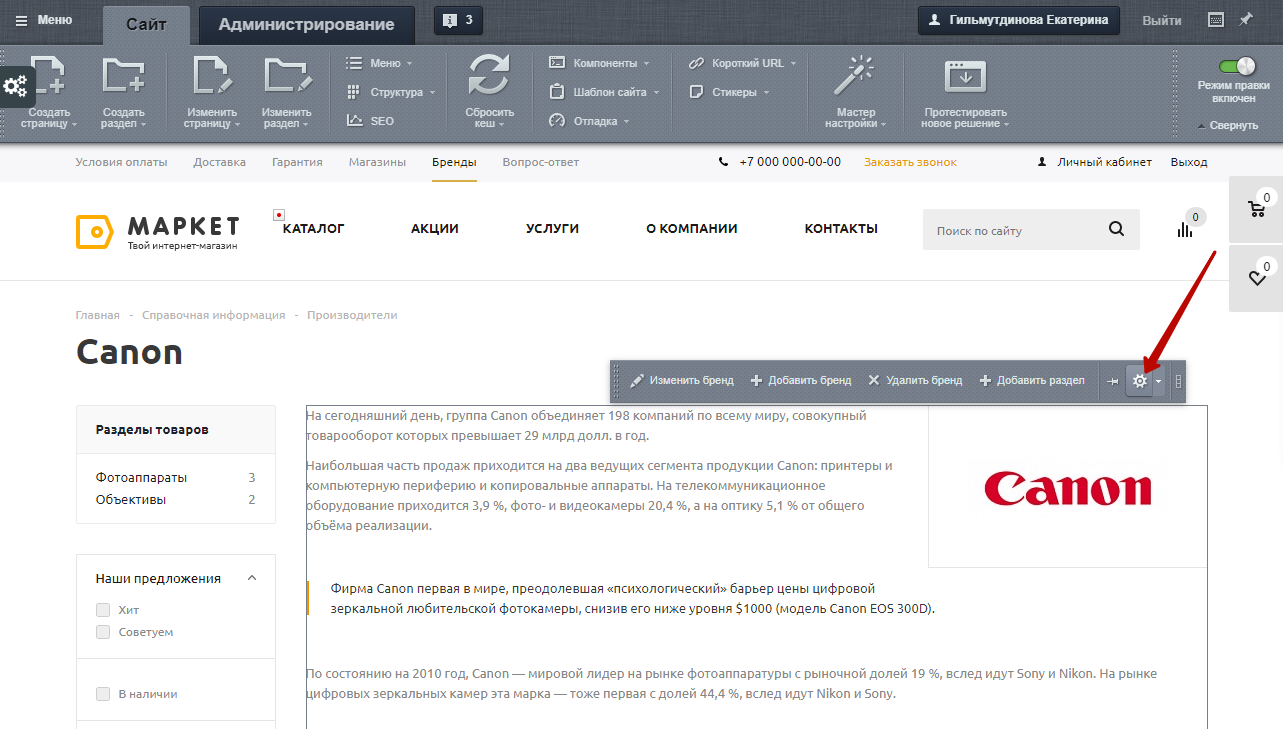Open the gears settings icon at left edge

click(x=16, y=87)
